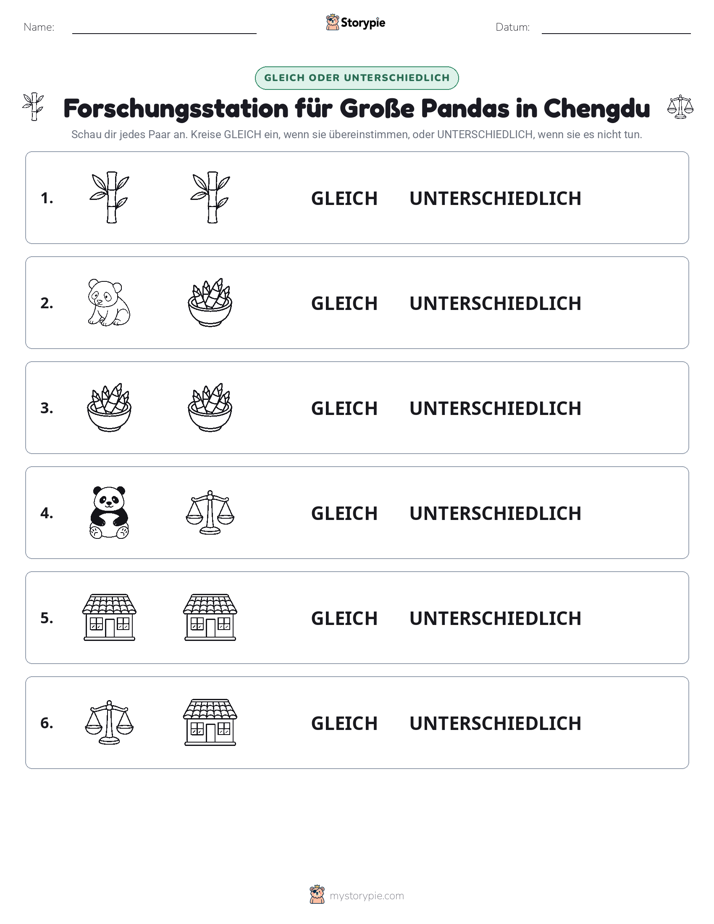
Task: Choose GLEICH for row 3
Action: pyautogui.click(x=344, y=408)
